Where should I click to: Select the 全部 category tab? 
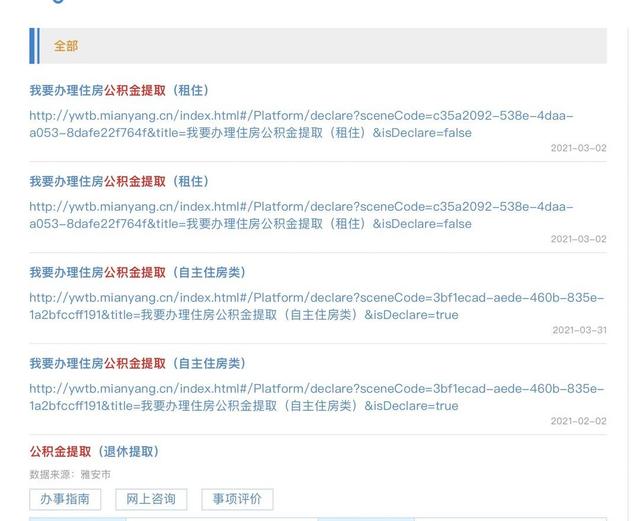pyautogui.click(x=66, y=46)
